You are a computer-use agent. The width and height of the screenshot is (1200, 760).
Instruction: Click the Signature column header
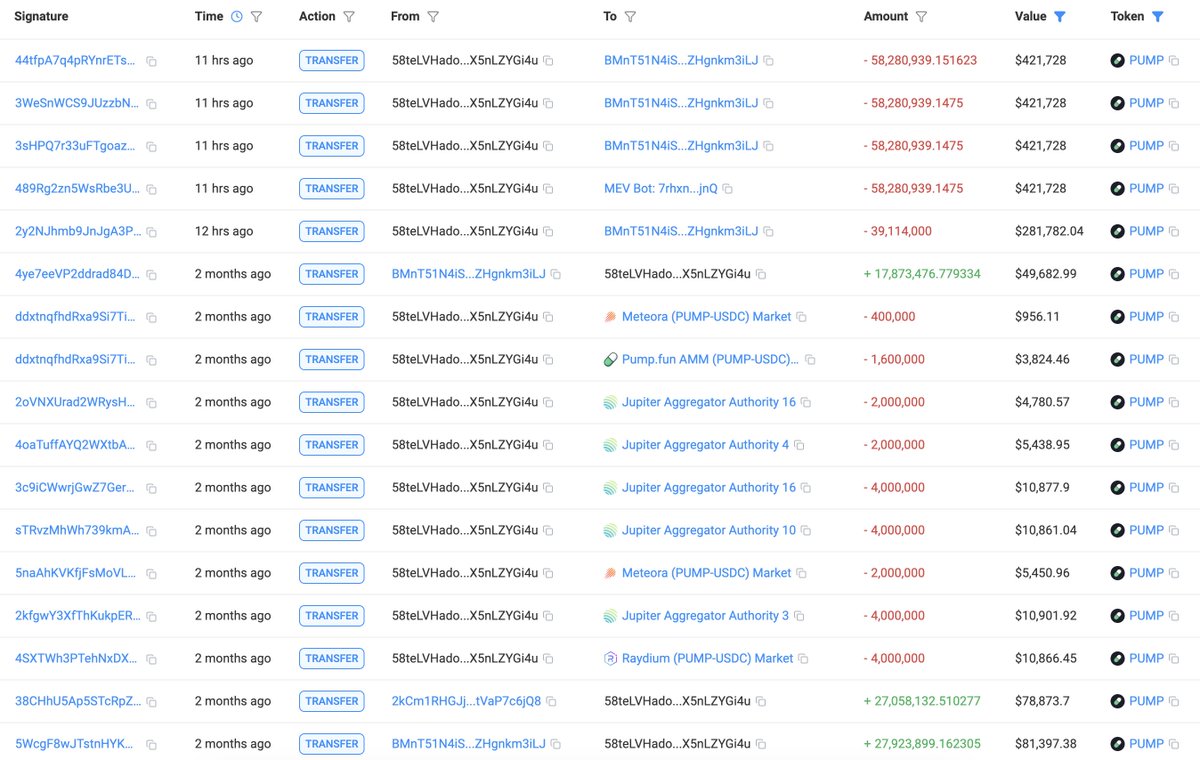[41, 17]
